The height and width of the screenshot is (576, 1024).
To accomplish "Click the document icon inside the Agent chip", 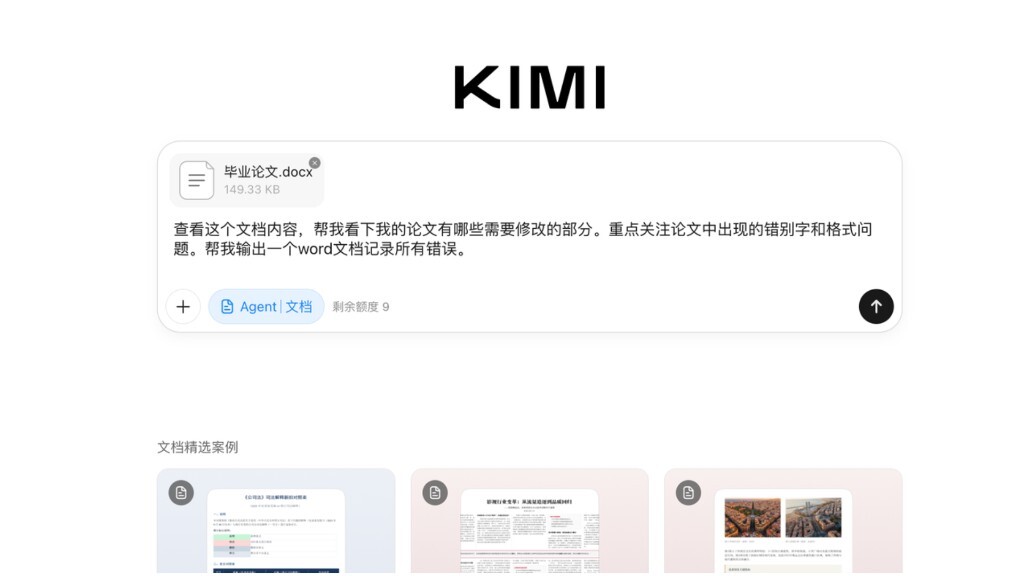I will click(x=227, y=307).
